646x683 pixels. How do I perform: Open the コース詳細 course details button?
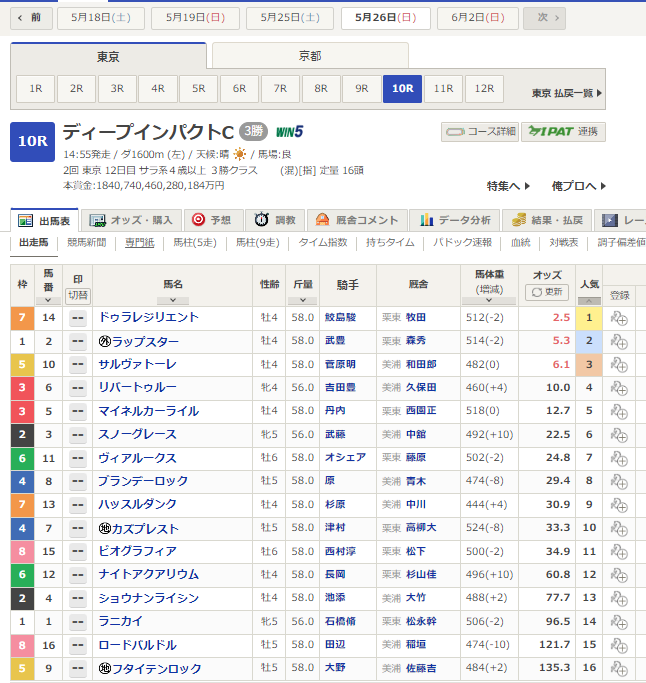click(479, 132)
